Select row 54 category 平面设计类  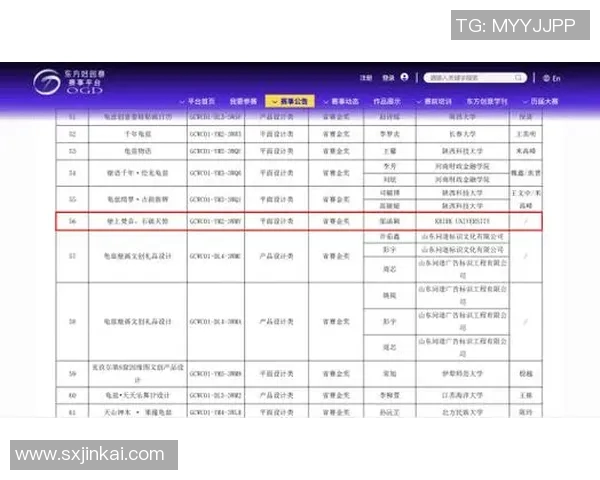(276, 173)
